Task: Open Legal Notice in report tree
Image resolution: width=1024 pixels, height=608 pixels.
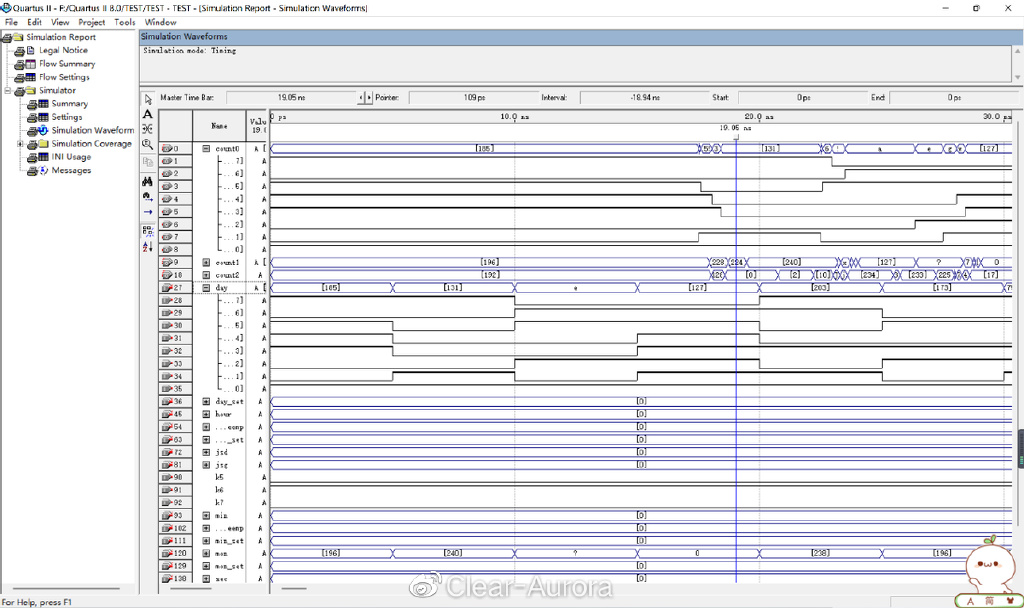Action: click(x=63, y=50)
